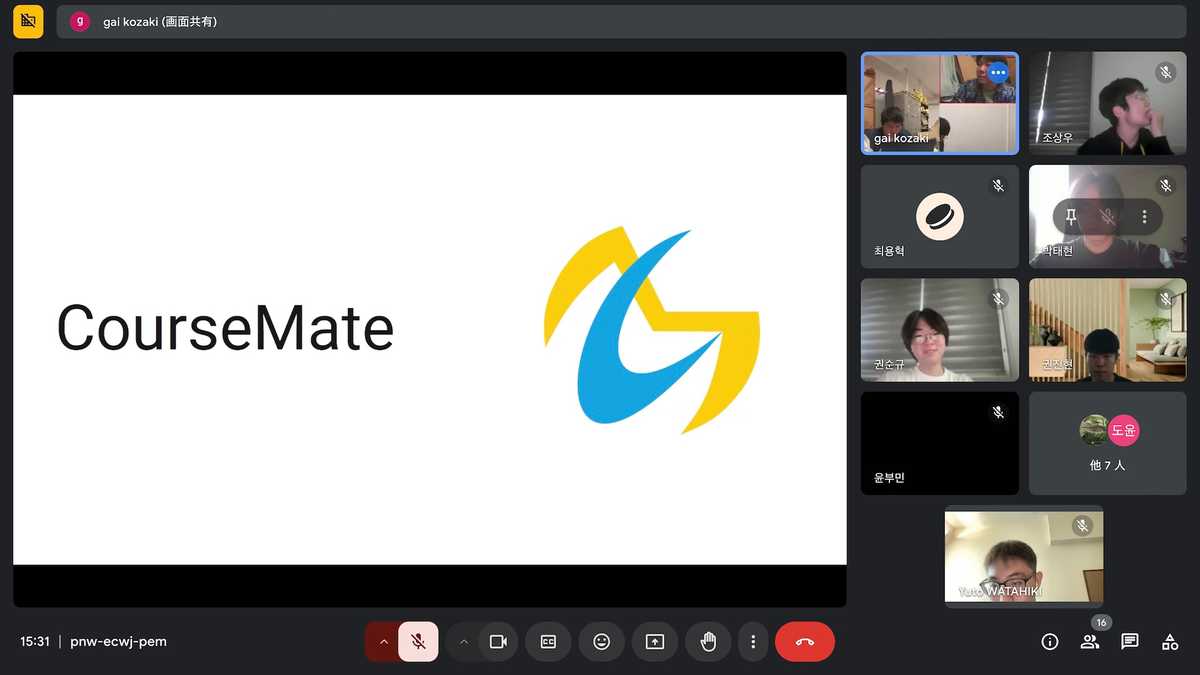This screenshot has height=675, width=1200.
Task: Open the '他 7 人' other participants tile
Action: click(x=1108, y=443)
